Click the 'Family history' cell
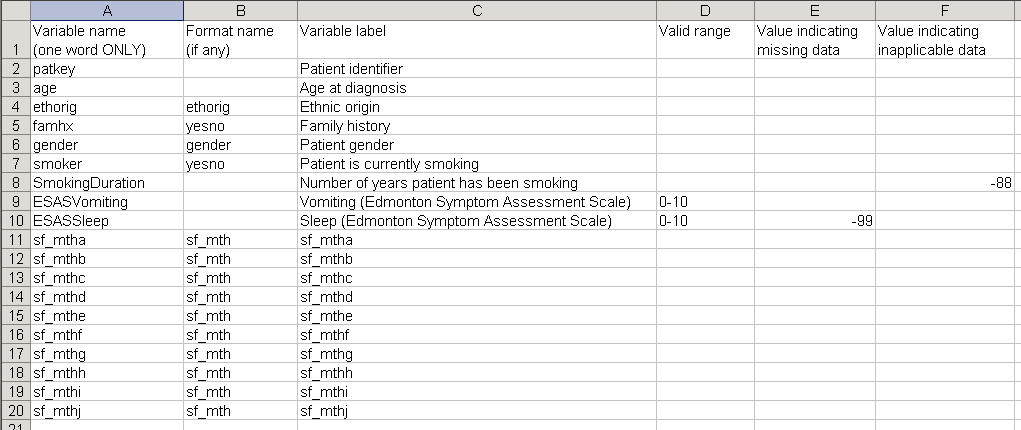Viewport: 1021px width, 430px height. pos(476,126)
